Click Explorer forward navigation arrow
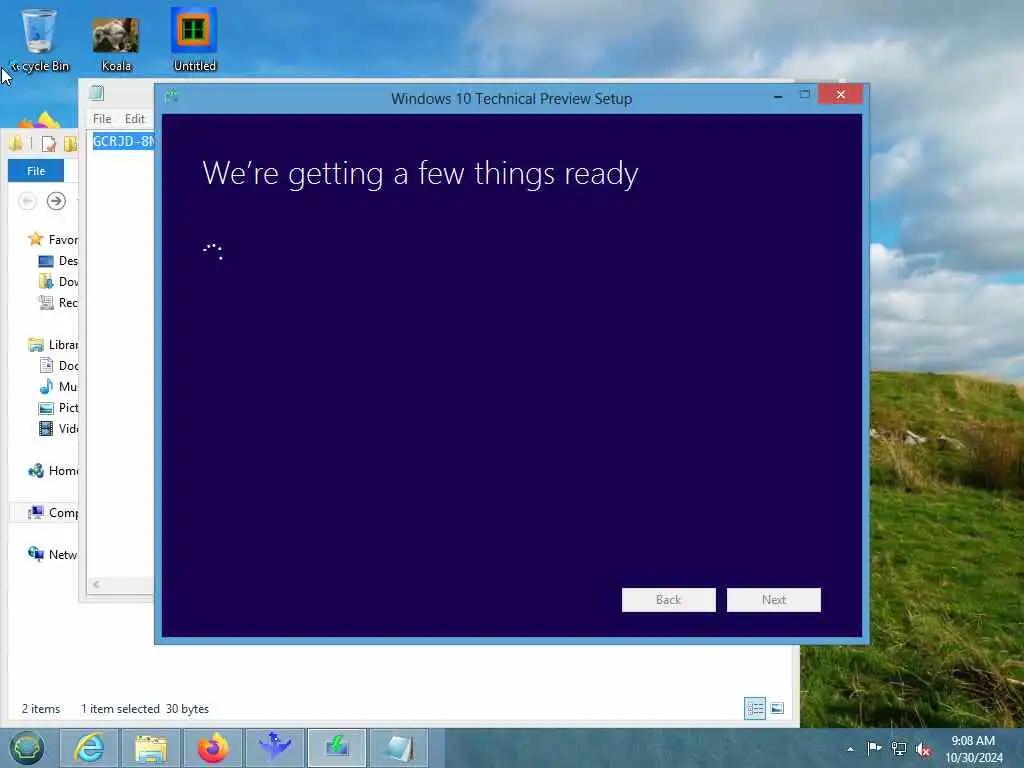This screenshot has height=768, width=1024. click(56, 201)
